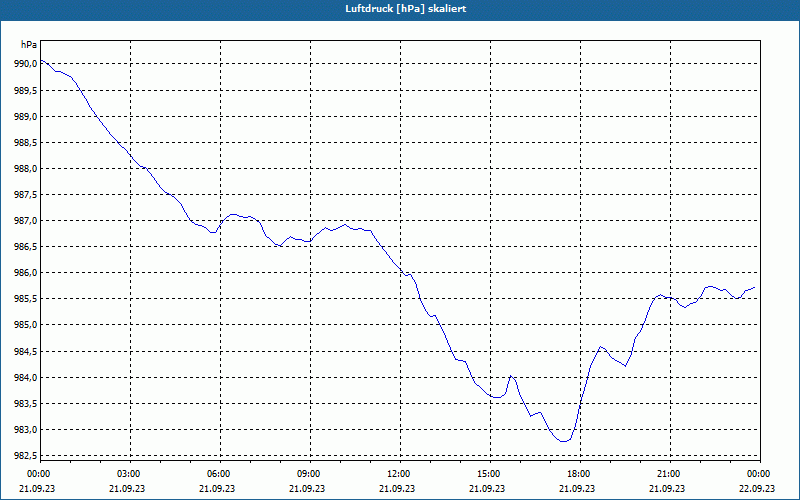The height and width of the screenshot is (500, 800).
Task: Click the 986,0 y-axis value
Action: (x=26, y=272)
